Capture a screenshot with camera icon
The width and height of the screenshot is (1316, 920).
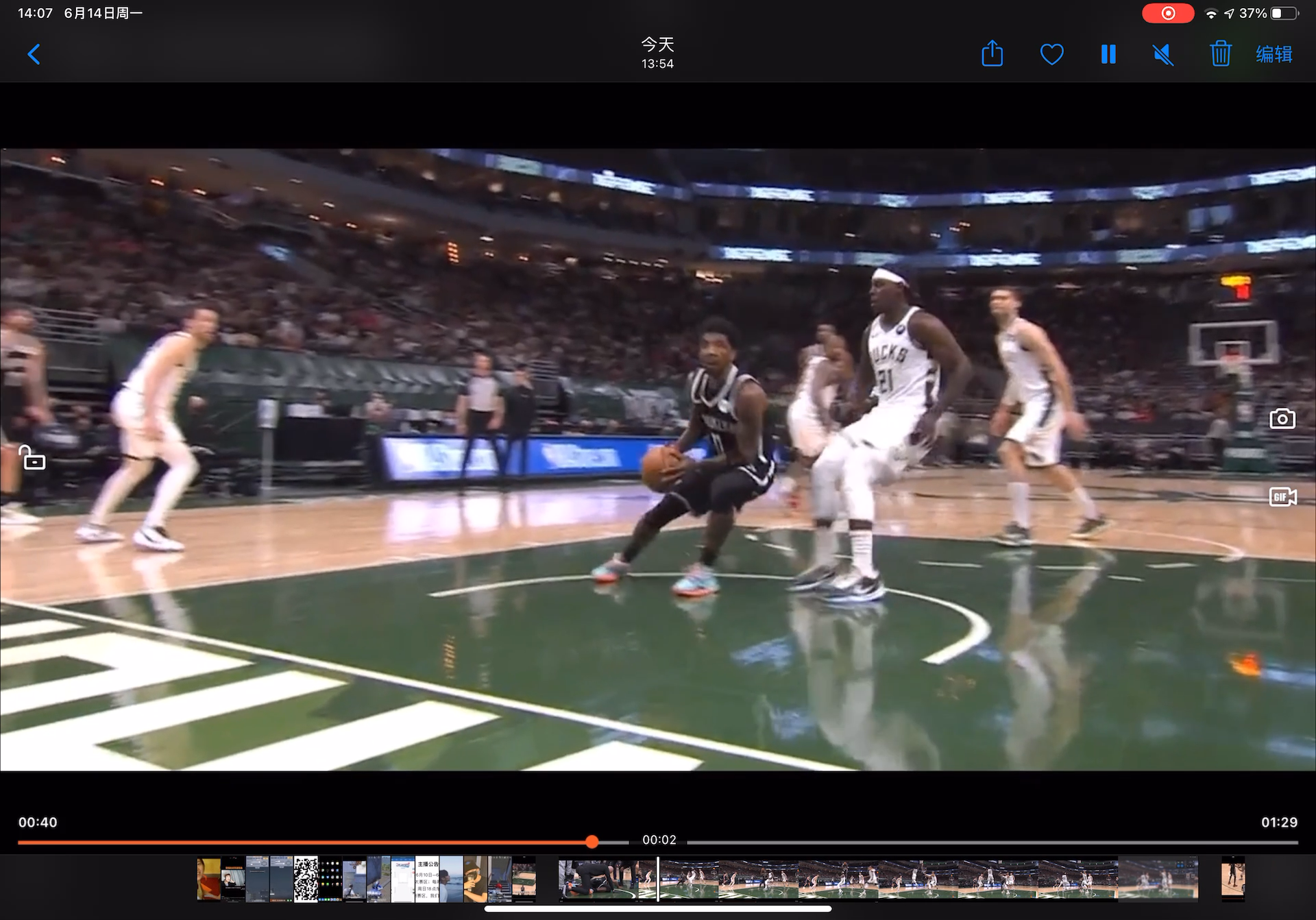(x=1282, y=419)
